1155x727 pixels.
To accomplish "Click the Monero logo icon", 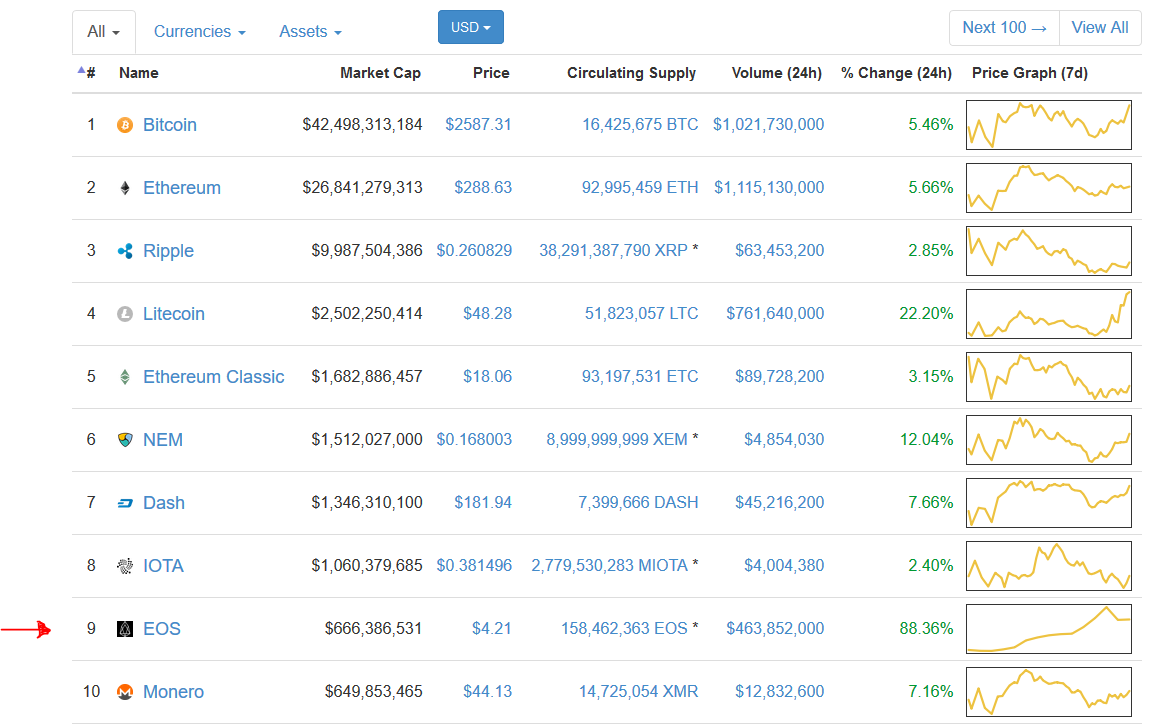I will (x=125, y=692).
